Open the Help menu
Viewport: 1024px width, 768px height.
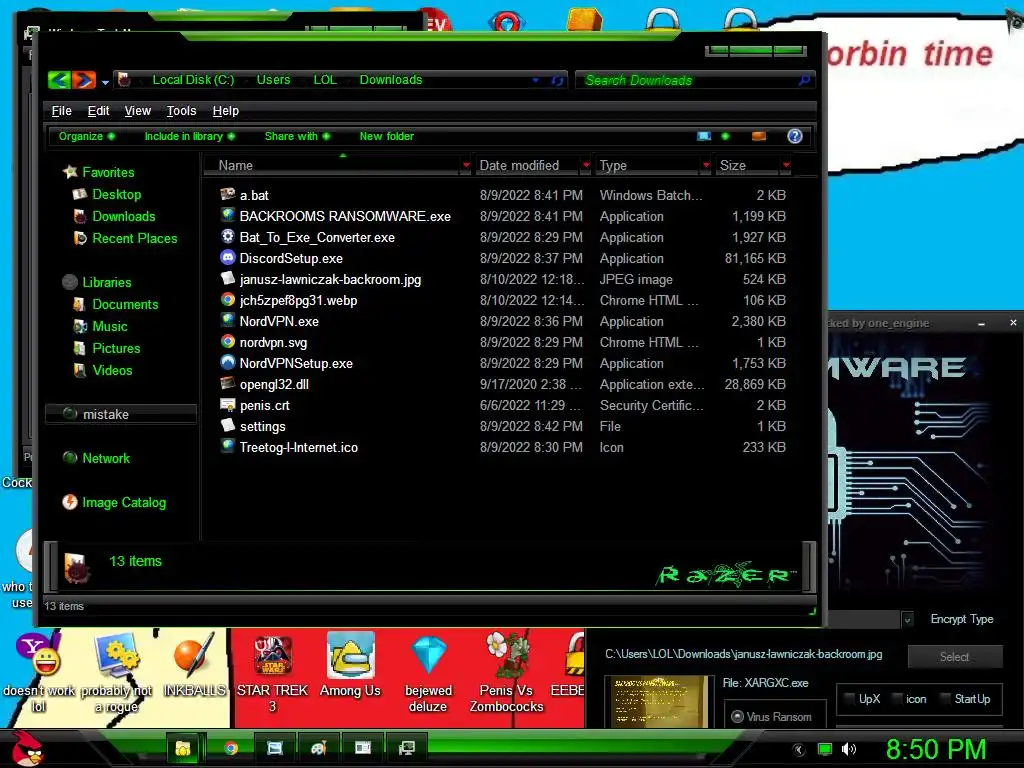click(x=225, y=111)
